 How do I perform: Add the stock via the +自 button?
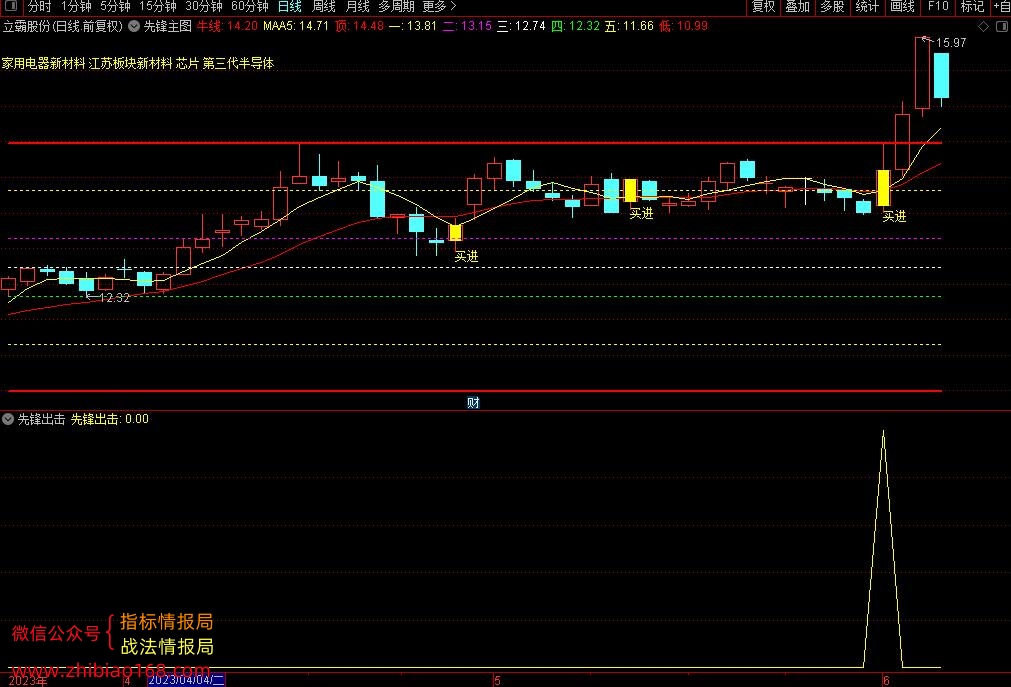coord(1001,6)
